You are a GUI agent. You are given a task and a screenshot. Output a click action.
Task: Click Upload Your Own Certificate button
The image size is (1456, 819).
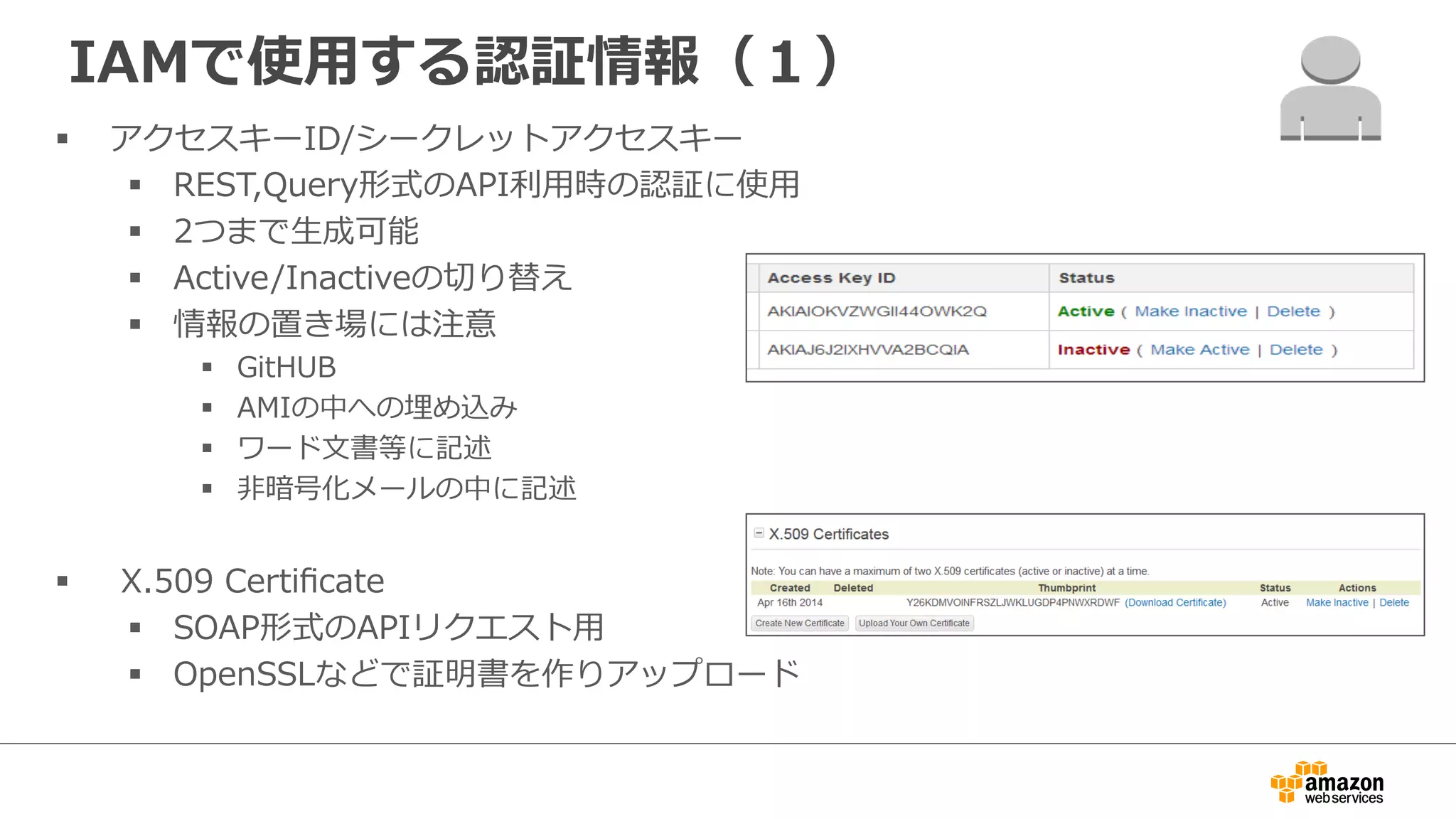(x=914, y=623)
